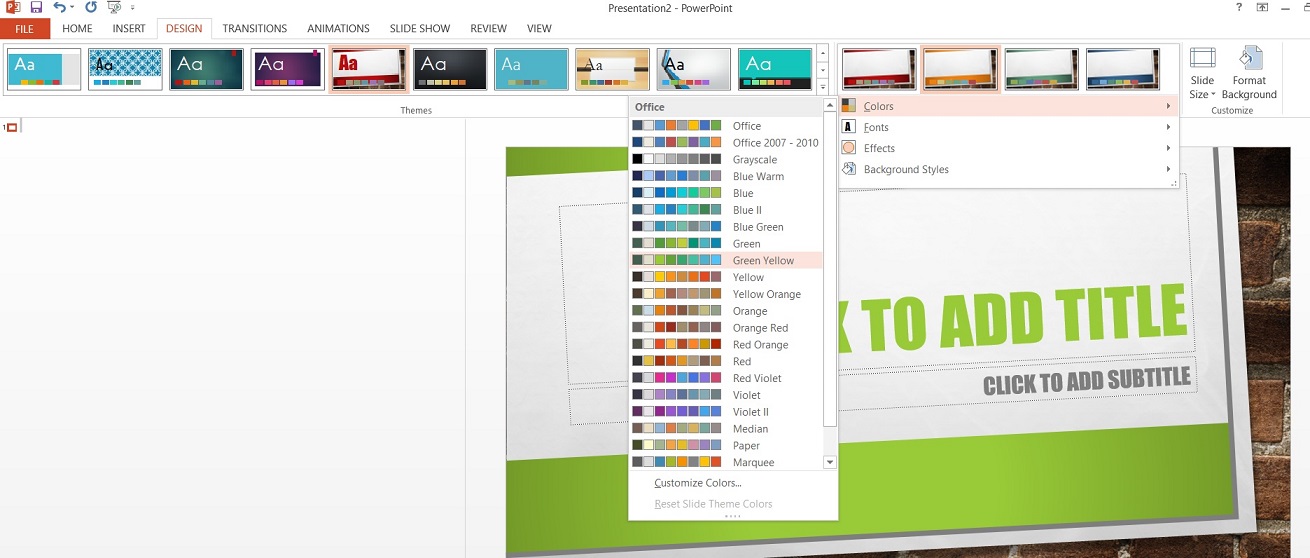Expand the Colors submenu arrow

point(1167,106)
